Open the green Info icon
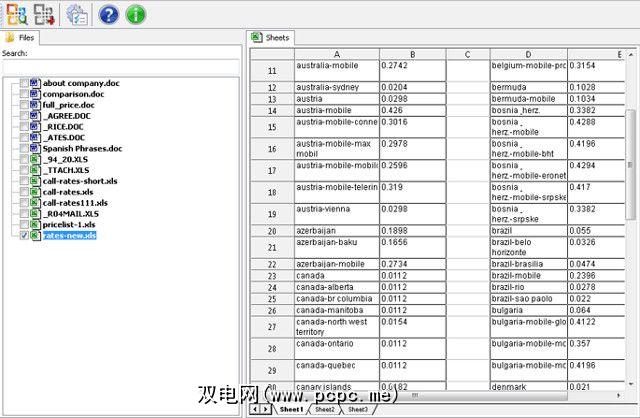This screenshot has height=418, width=640. tap(136, 15)
